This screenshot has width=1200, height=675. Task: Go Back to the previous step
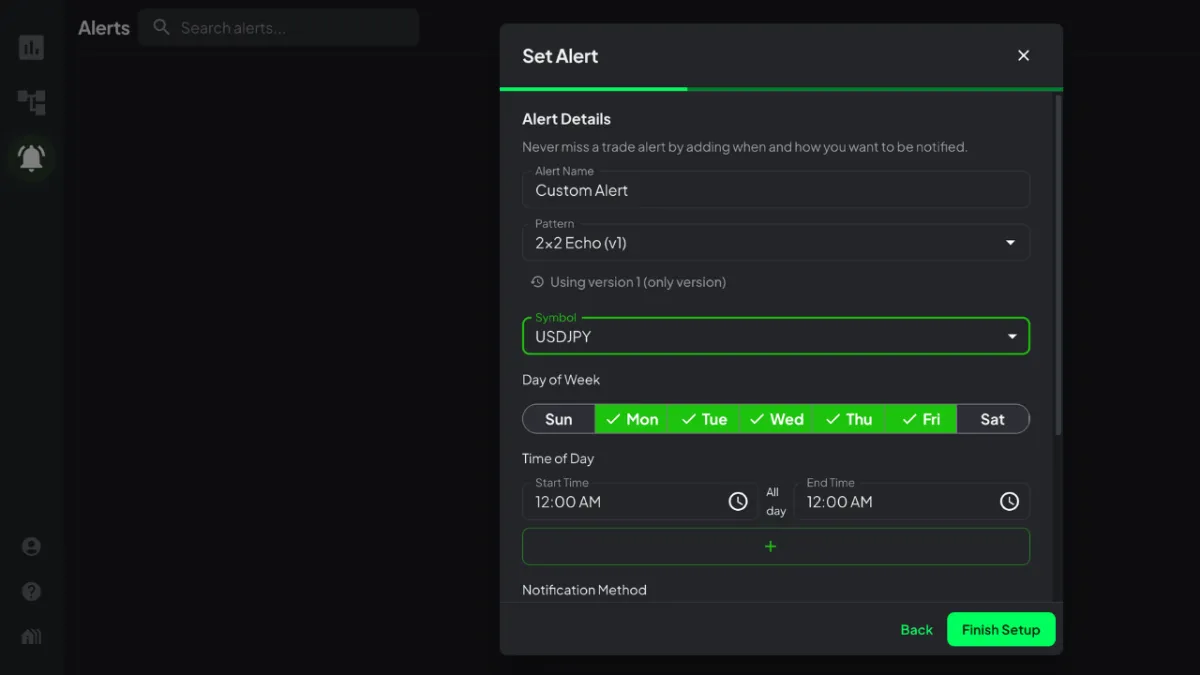pyautogui.click(x=916, y=630)
